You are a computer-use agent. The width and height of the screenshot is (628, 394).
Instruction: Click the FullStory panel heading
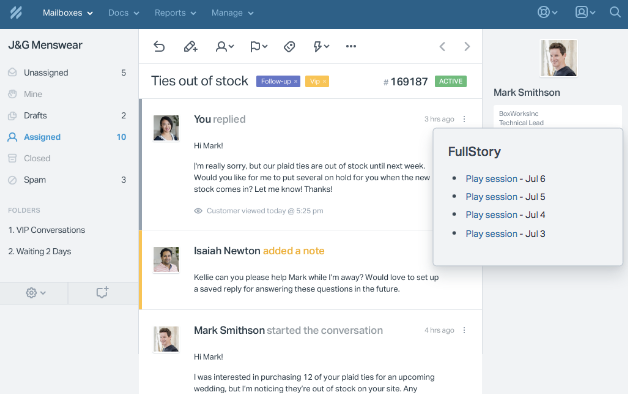click(x=474, y=152)
